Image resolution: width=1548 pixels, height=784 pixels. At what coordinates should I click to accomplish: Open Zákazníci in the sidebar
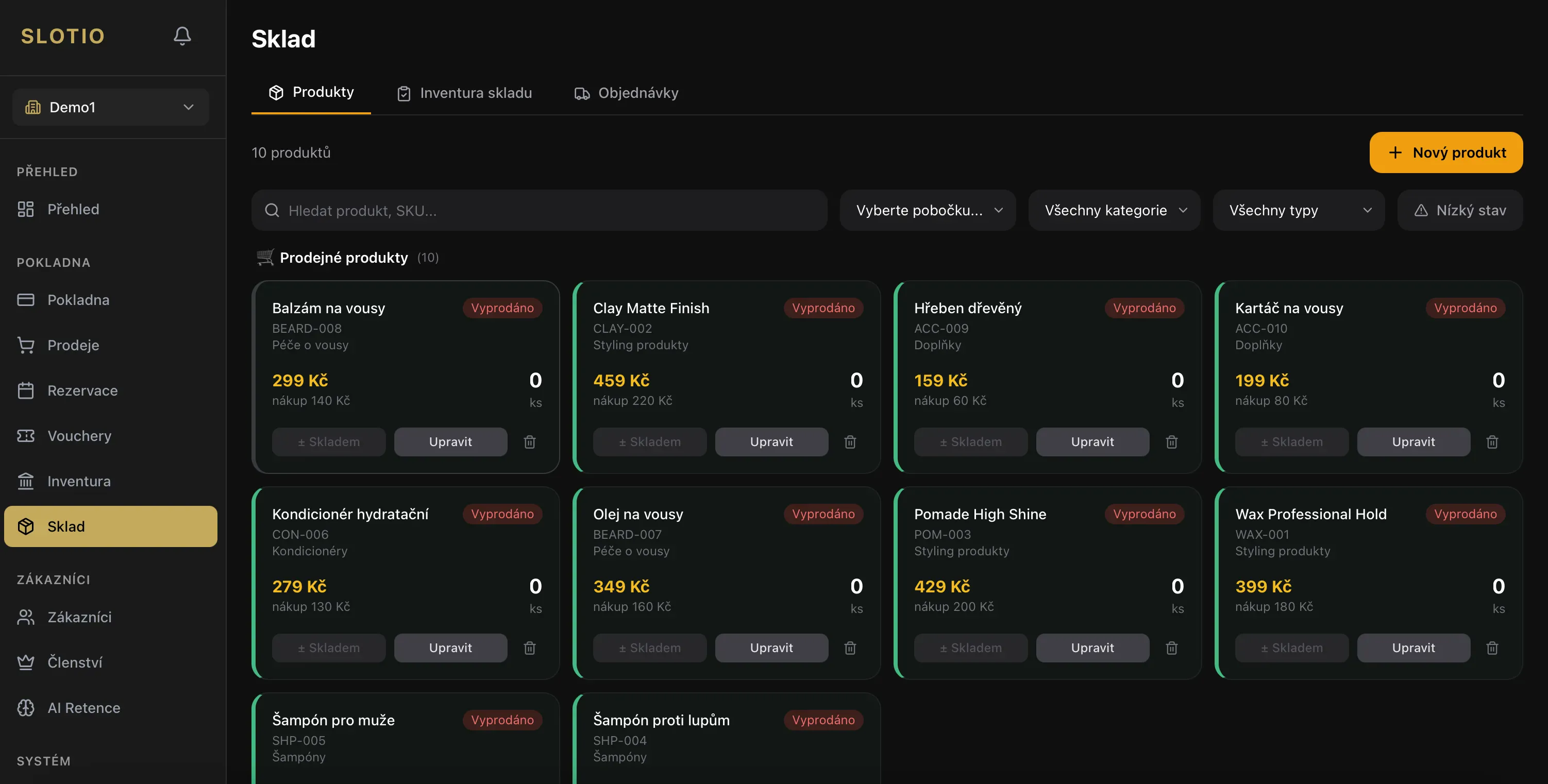[111, 617]
